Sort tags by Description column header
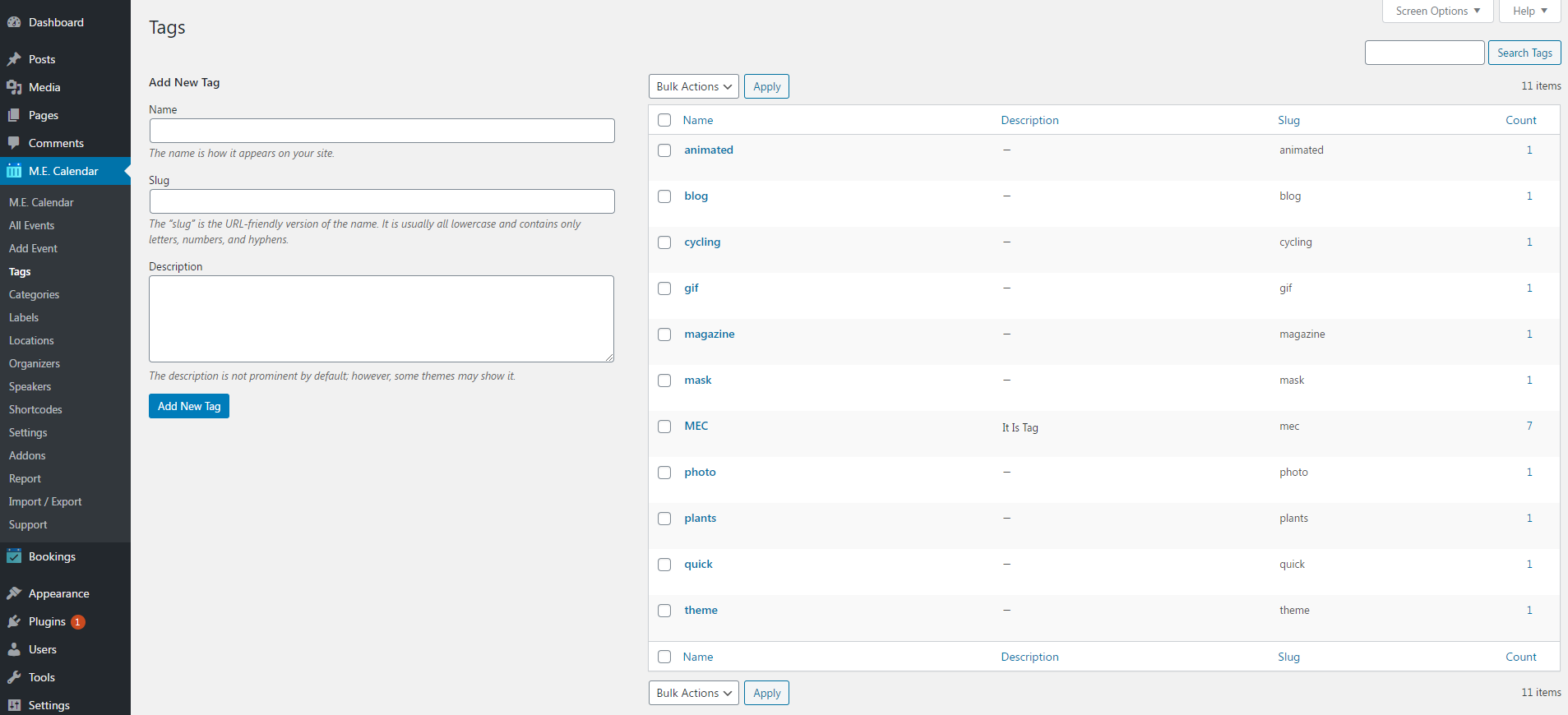 1029,120
